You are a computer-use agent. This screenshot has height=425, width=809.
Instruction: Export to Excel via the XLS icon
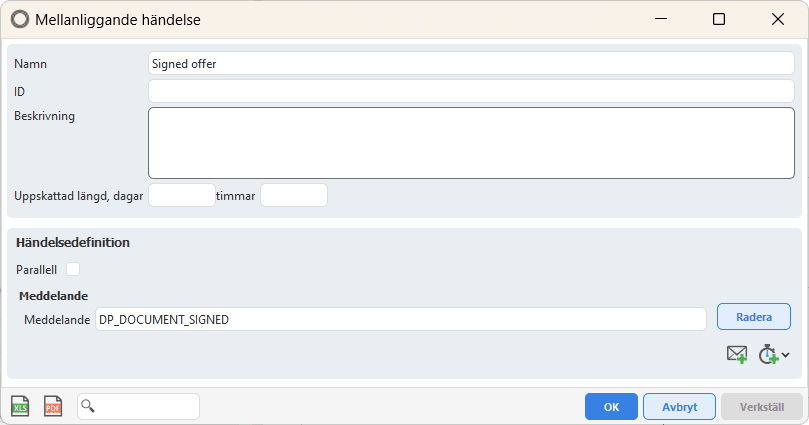[20, 406]
